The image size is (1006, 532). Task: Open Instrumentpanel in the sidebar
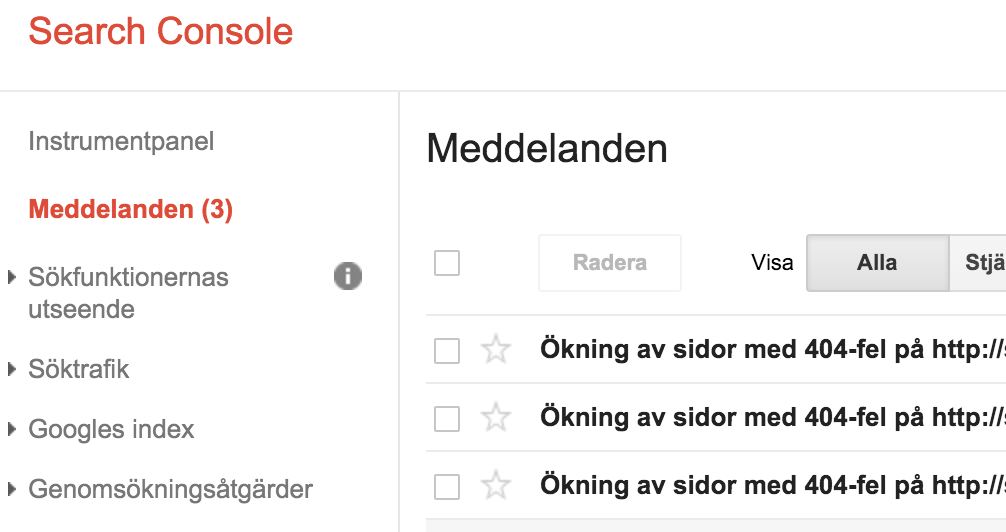pos(121,142)
